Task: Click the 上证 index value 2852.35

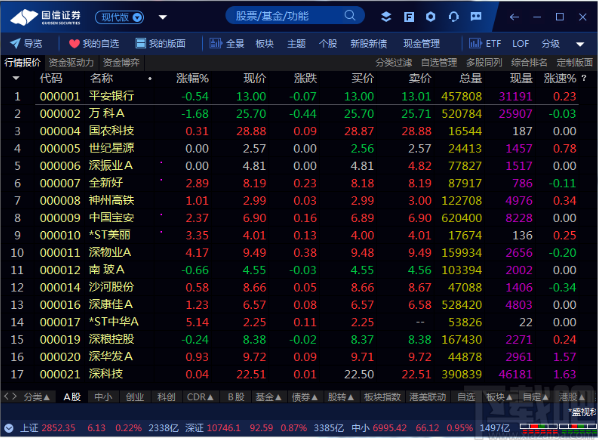Action: tap(58, 428)
